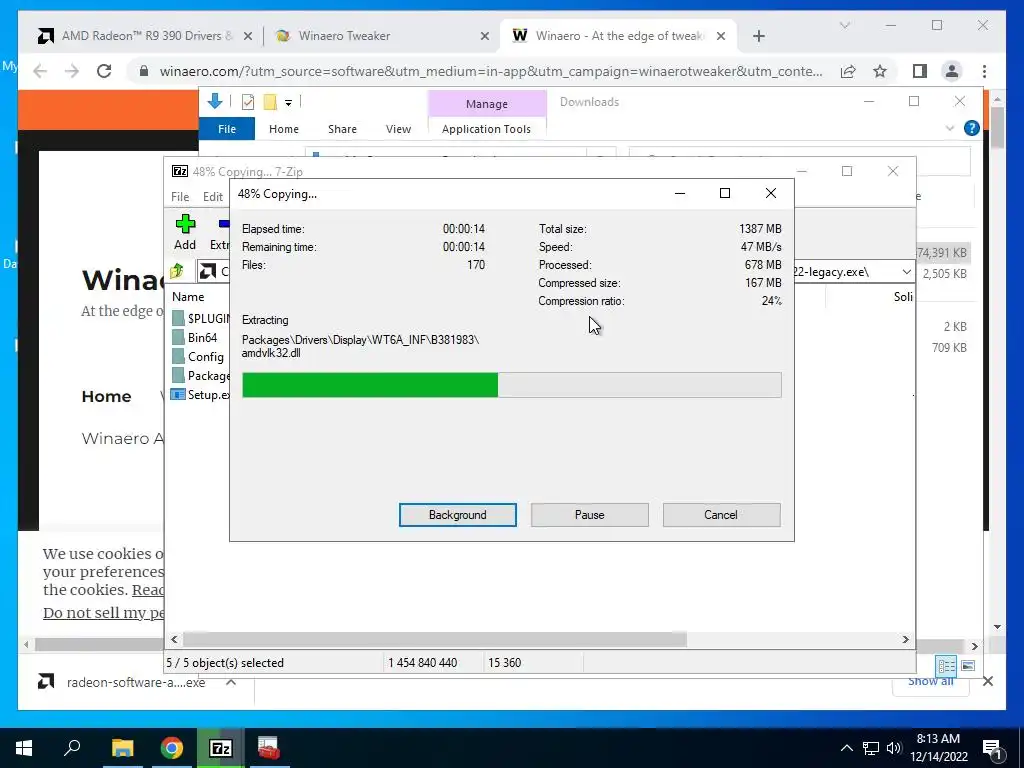Cancel the copying operation
The height and width of the screenshot is (768, 1024).
(x=721, y=515)
